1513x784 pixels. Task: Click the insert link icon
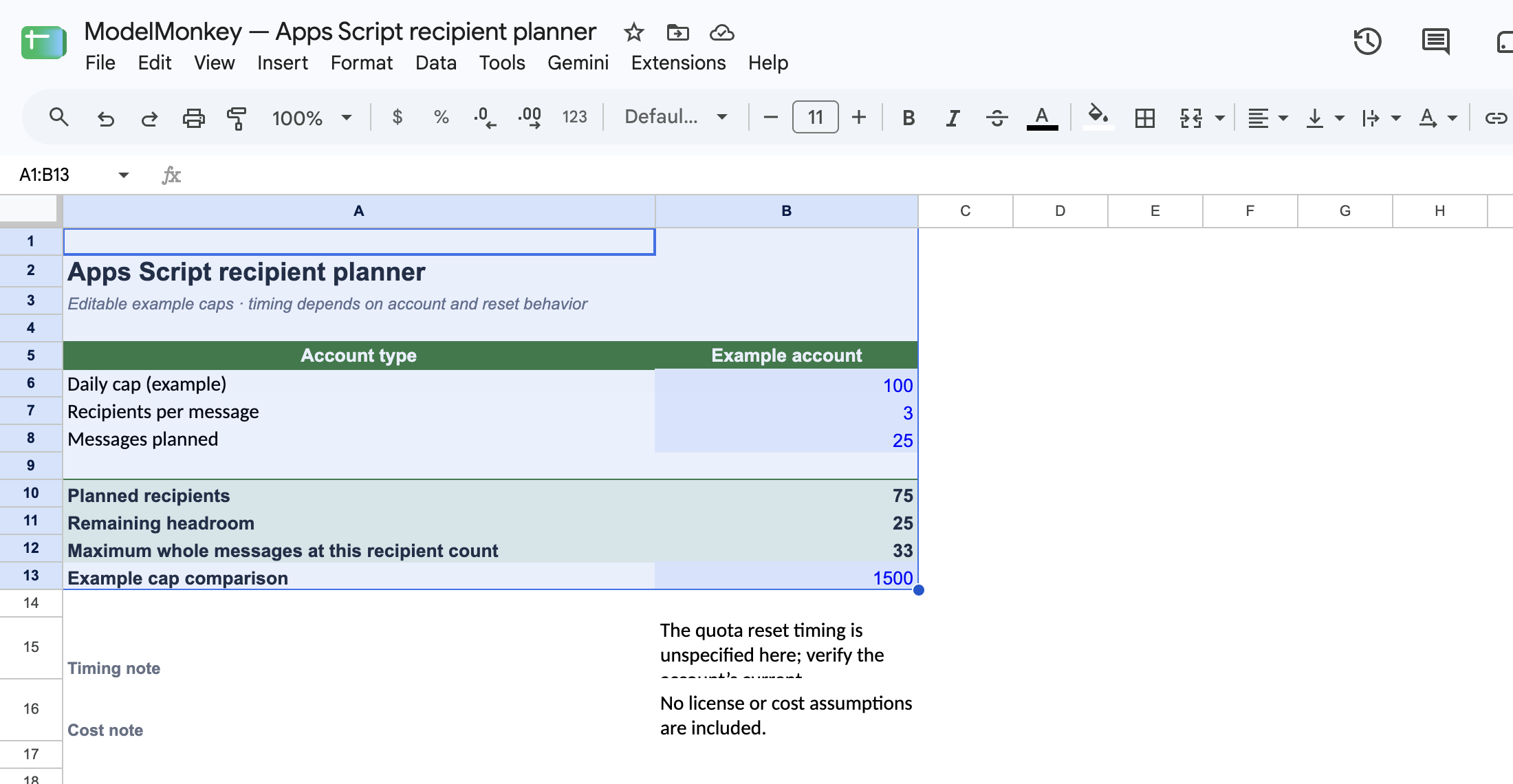click(x=1496, y=118)
